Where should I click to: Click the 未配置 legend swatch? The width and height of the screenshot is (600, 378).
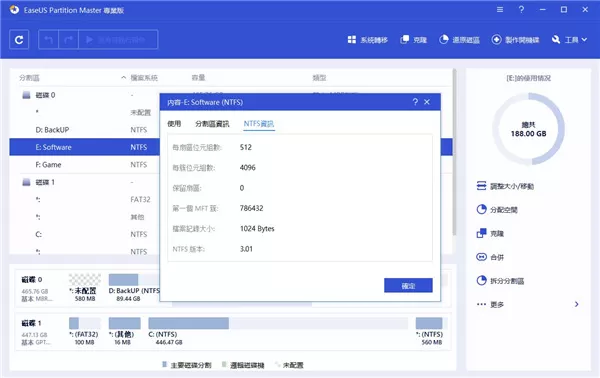pos(277,365)
